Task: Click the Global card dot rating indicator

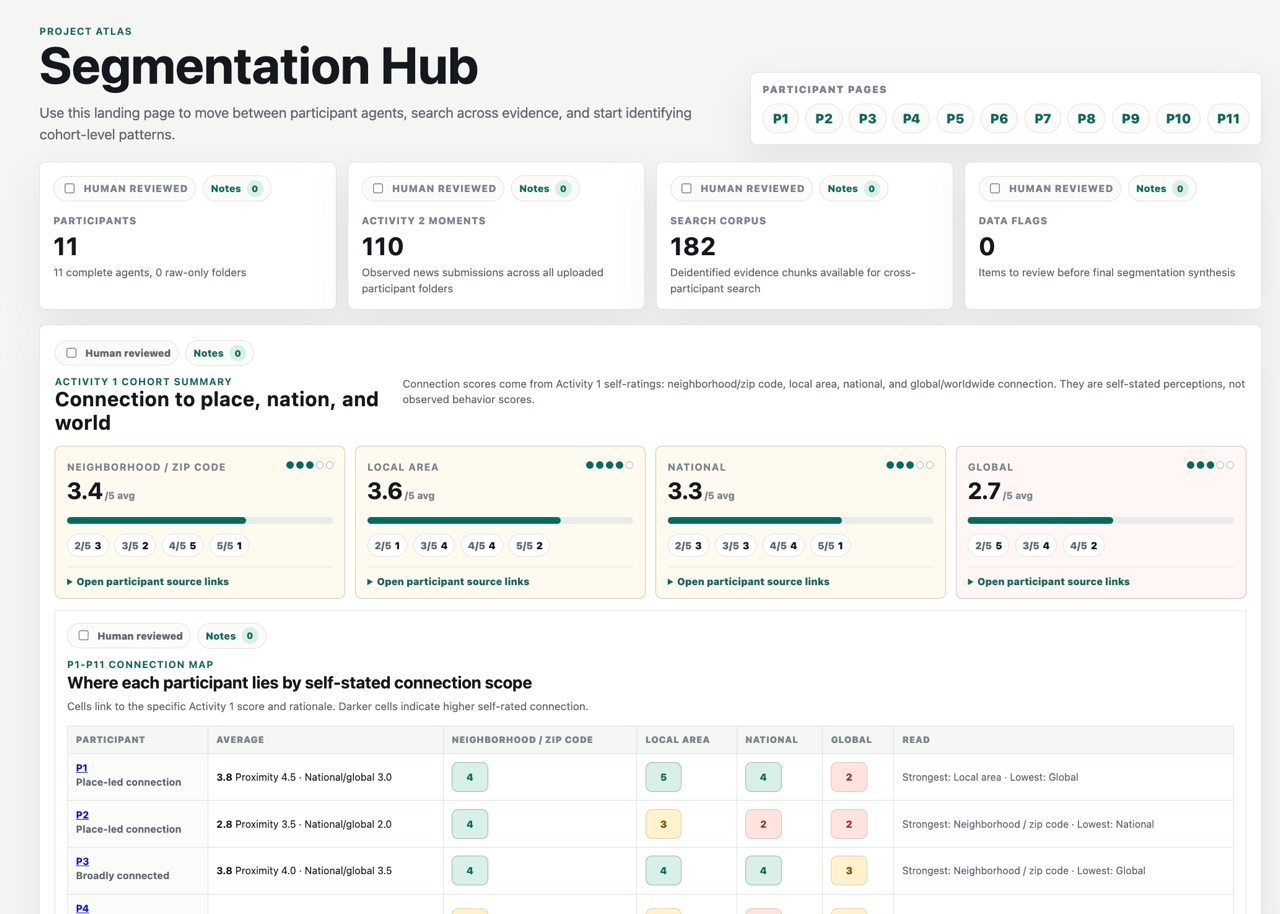Action: (1210, 465)
